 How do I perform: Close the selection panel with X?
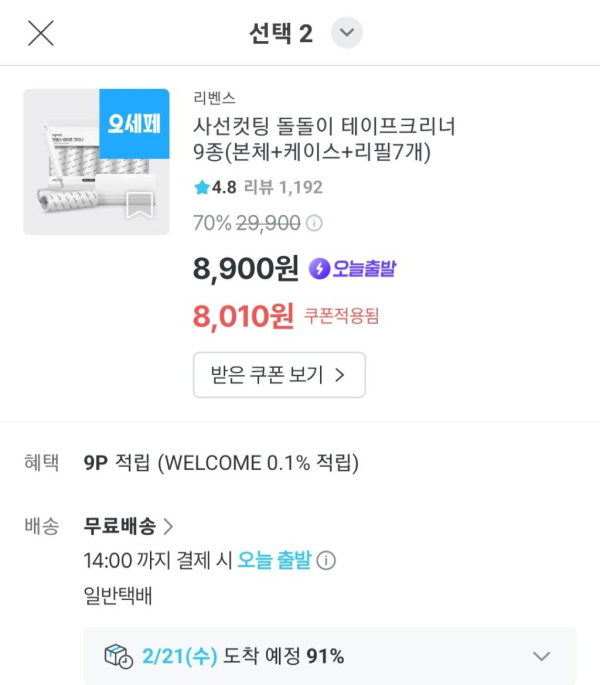click(x=40, y=33)
